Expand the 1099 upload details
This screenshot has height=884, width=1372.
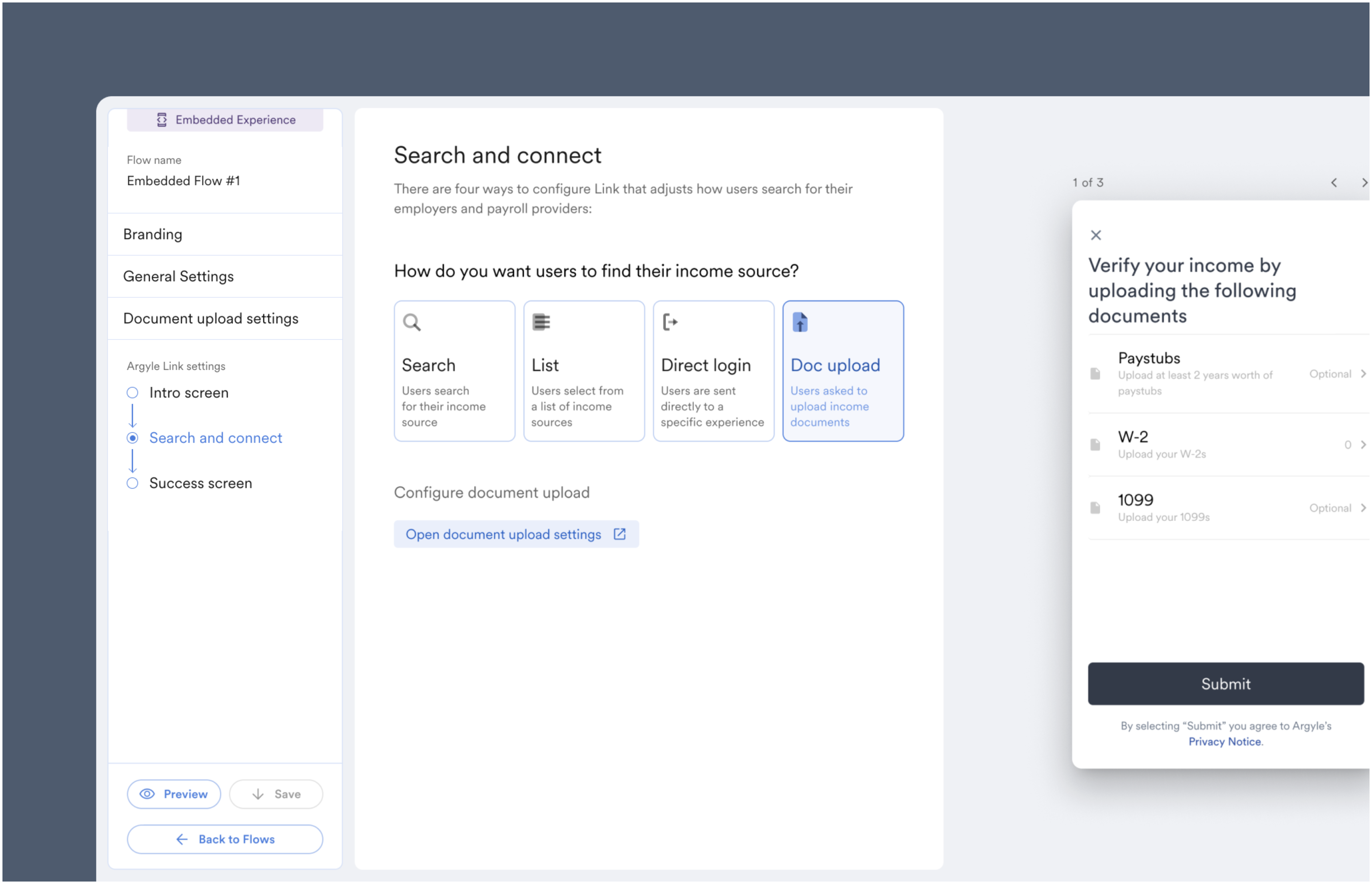pos(1364,507)
